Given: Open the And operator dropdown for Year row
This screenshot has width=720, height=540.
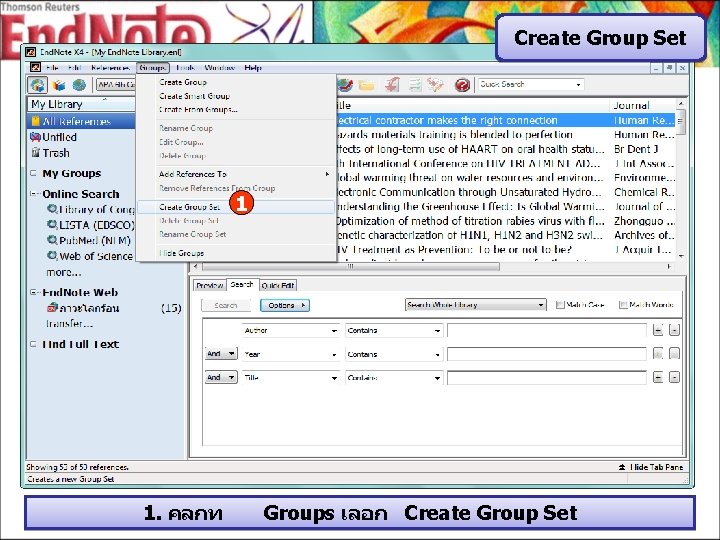Looking at the screenshot, I should click(221, 354).
